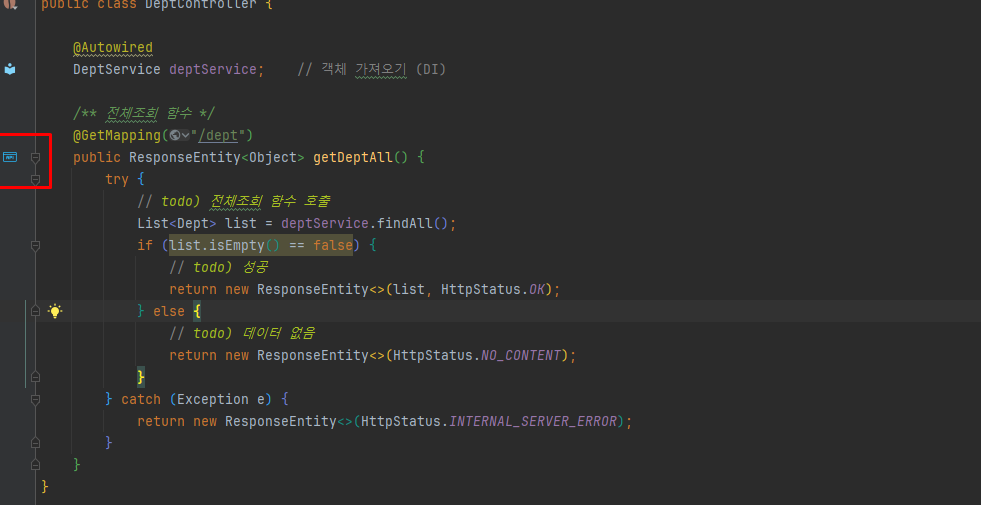Image resolution: width=981 pixels, height=505 pixels.
Task: Click HttpStatus.OK constant
Action: [x=493, y=289]
